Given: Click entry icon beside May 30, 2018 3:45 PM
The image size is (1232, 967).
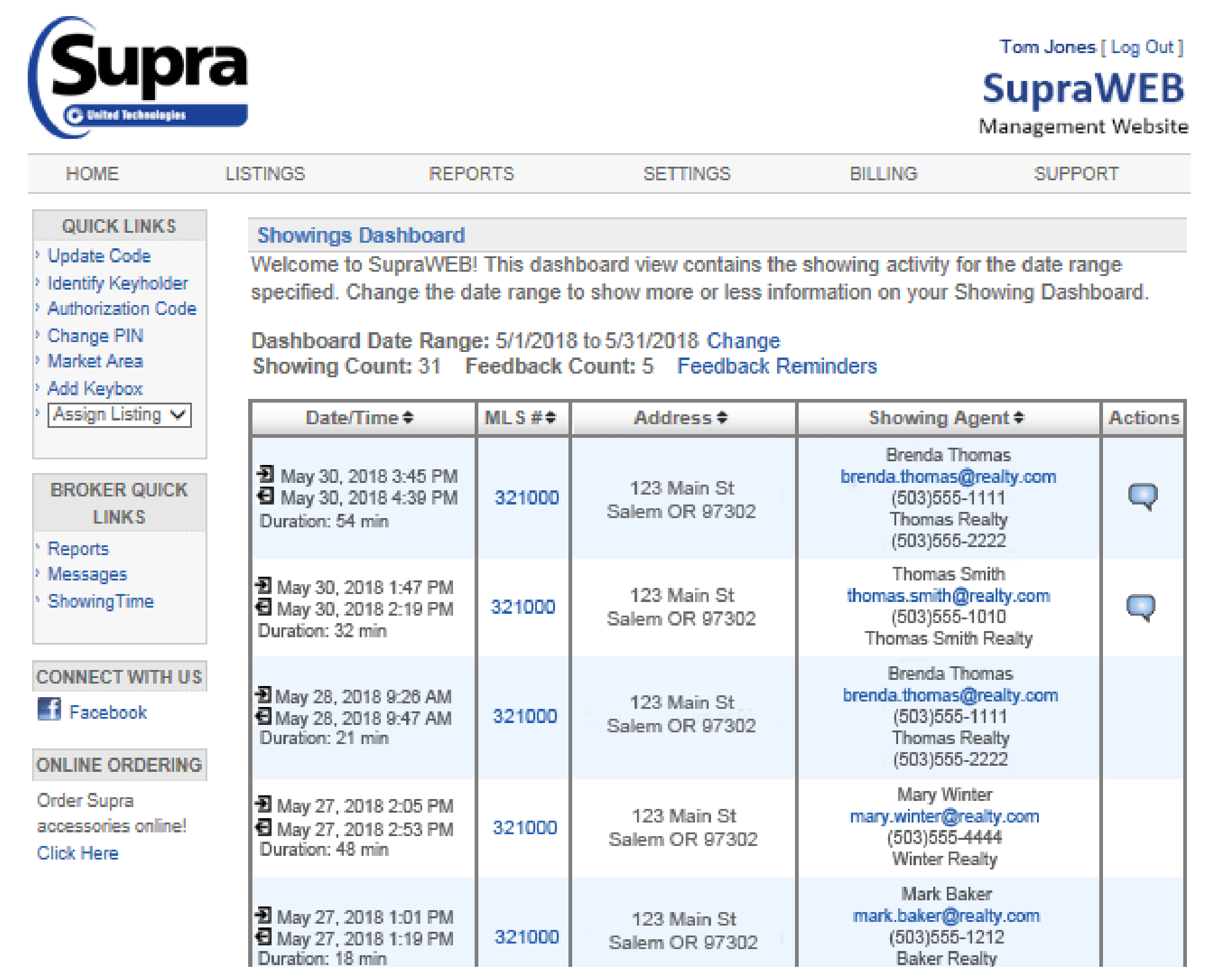Looking at the screenshot, I should (265, 474).
